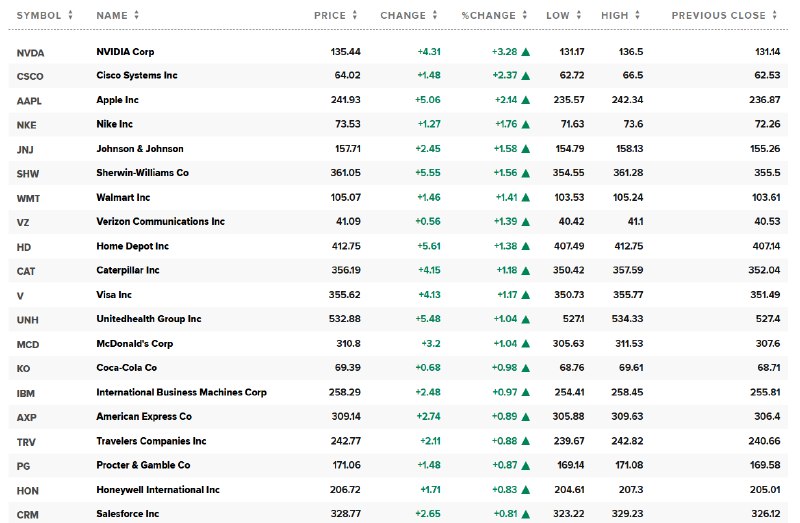Open Cisco Systems Inc link
This screenshot has height=523, width=800.
point(137,75)
